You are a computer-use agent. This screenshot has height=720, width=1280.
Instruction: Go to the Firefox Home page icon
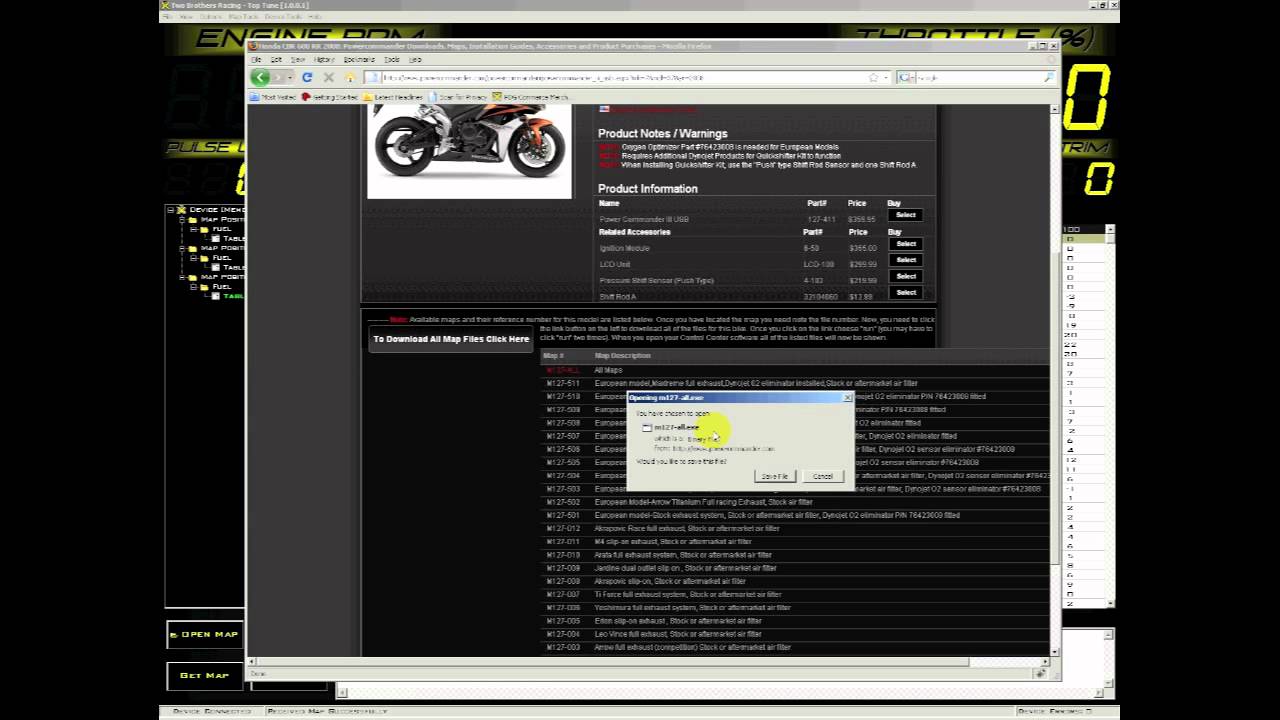349,77
